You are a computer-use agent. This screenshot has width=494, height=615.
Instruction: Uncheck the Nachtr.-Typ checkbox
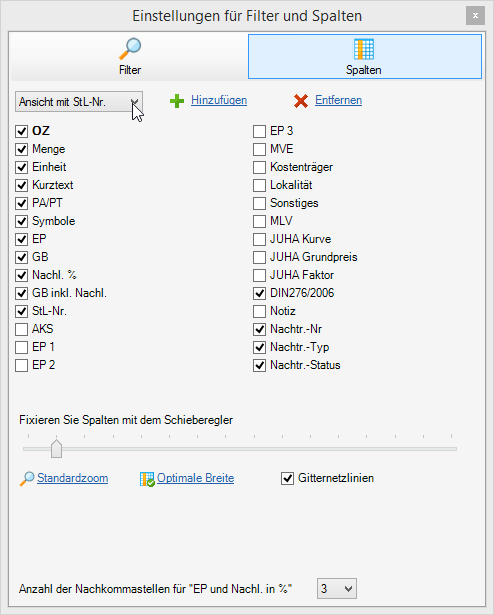tap(259, 348)
